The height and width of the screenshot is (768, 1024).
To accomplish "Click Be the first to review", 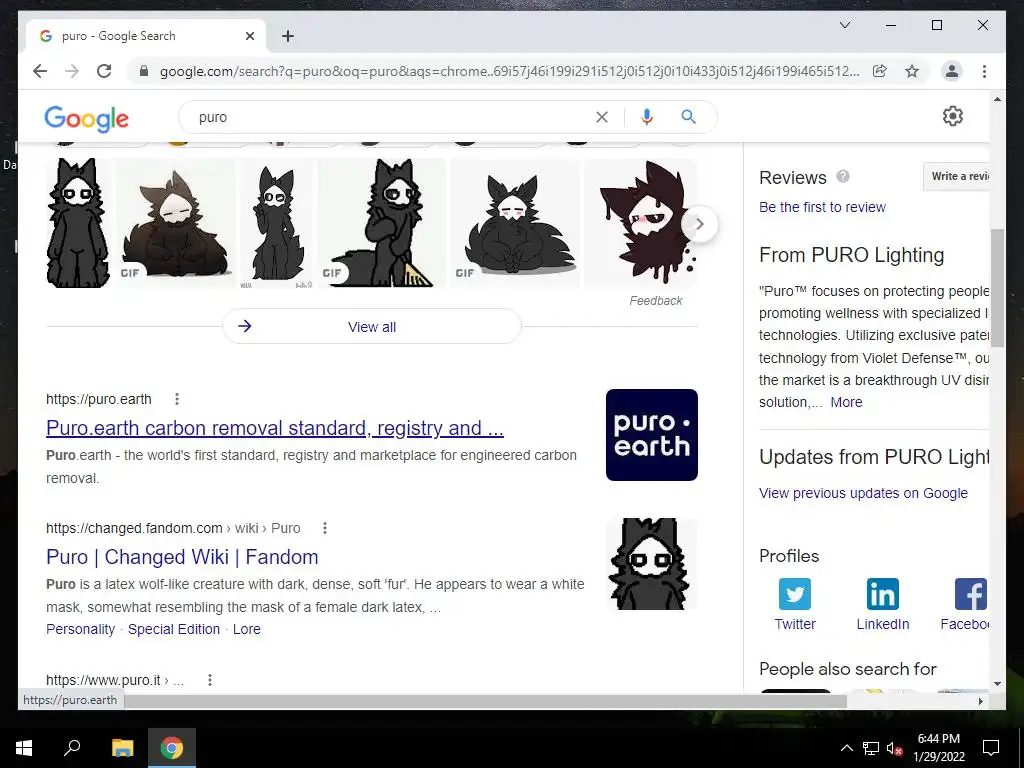I will tap(822, 207).
